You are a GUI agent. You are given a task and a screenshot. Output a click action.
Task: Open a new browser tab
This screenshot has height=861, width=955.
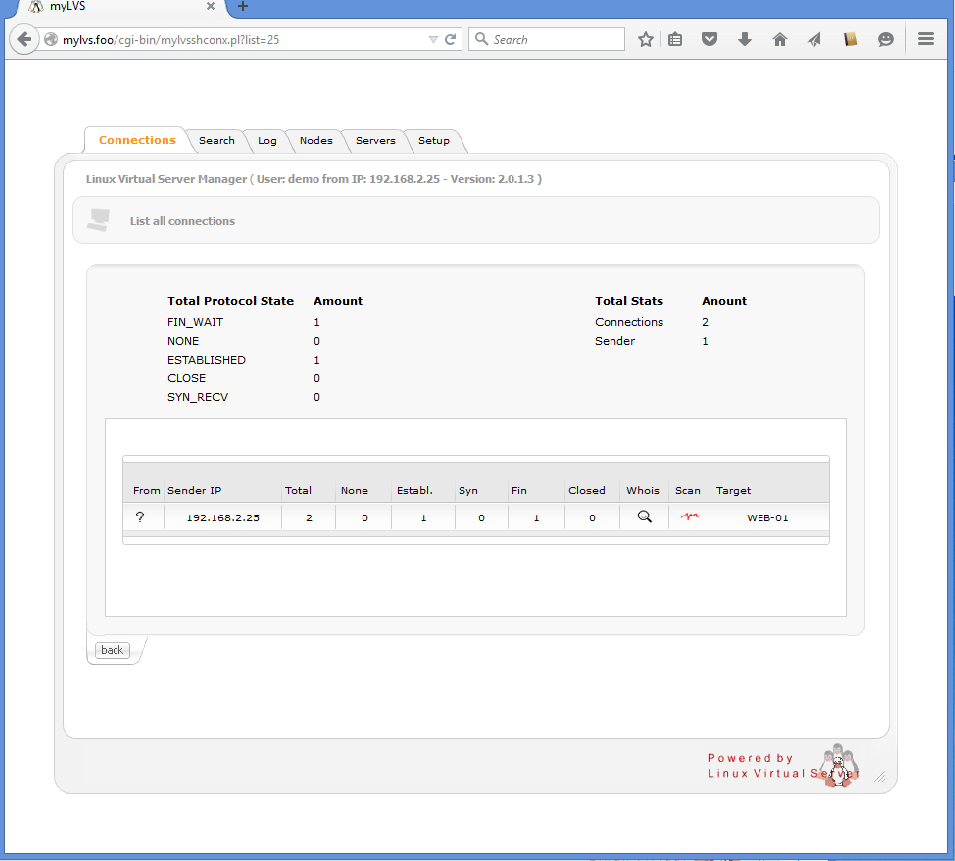click(243, 7)
